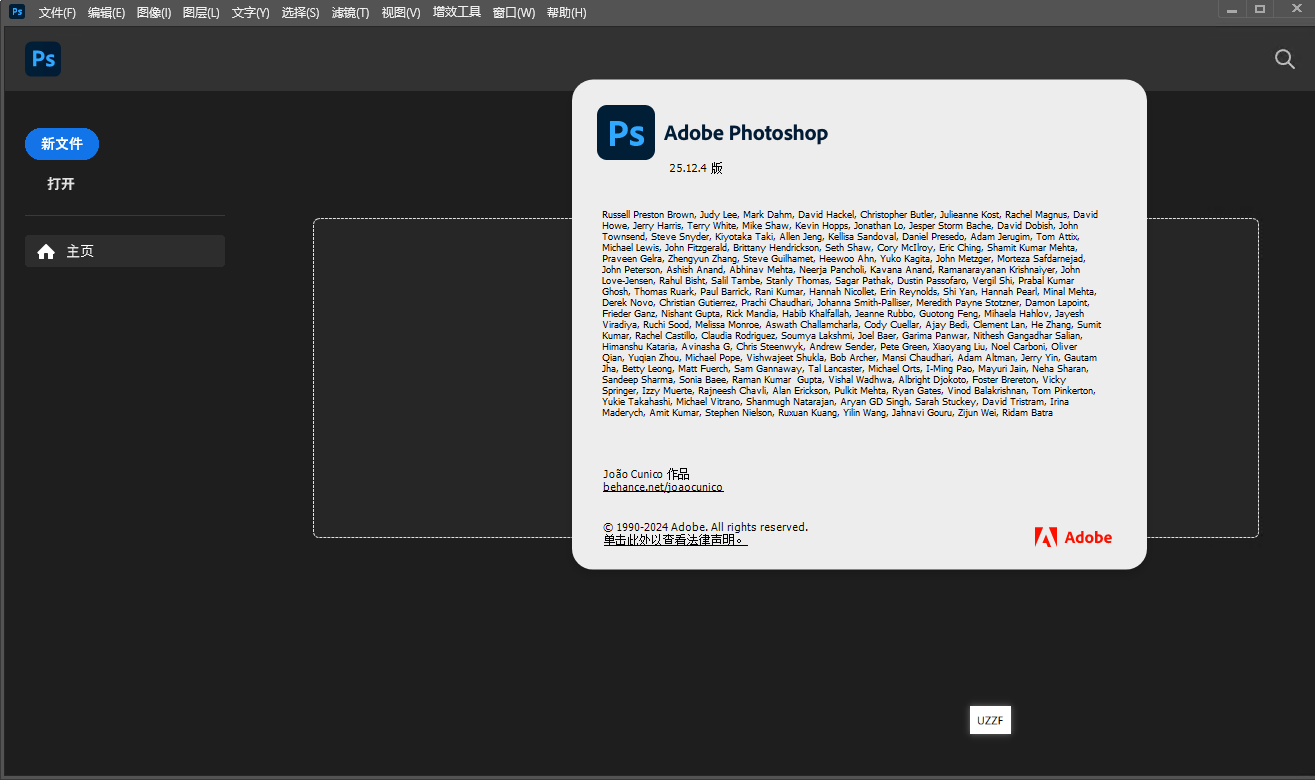The width and height of the screenshot is (1315, 780).
Task: Click the home icon beside 主页
Action: pos(46,252)
